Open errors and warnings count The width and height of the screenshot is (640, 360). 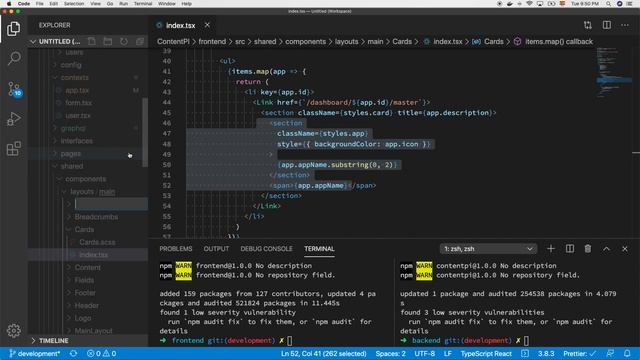[102, 353]
